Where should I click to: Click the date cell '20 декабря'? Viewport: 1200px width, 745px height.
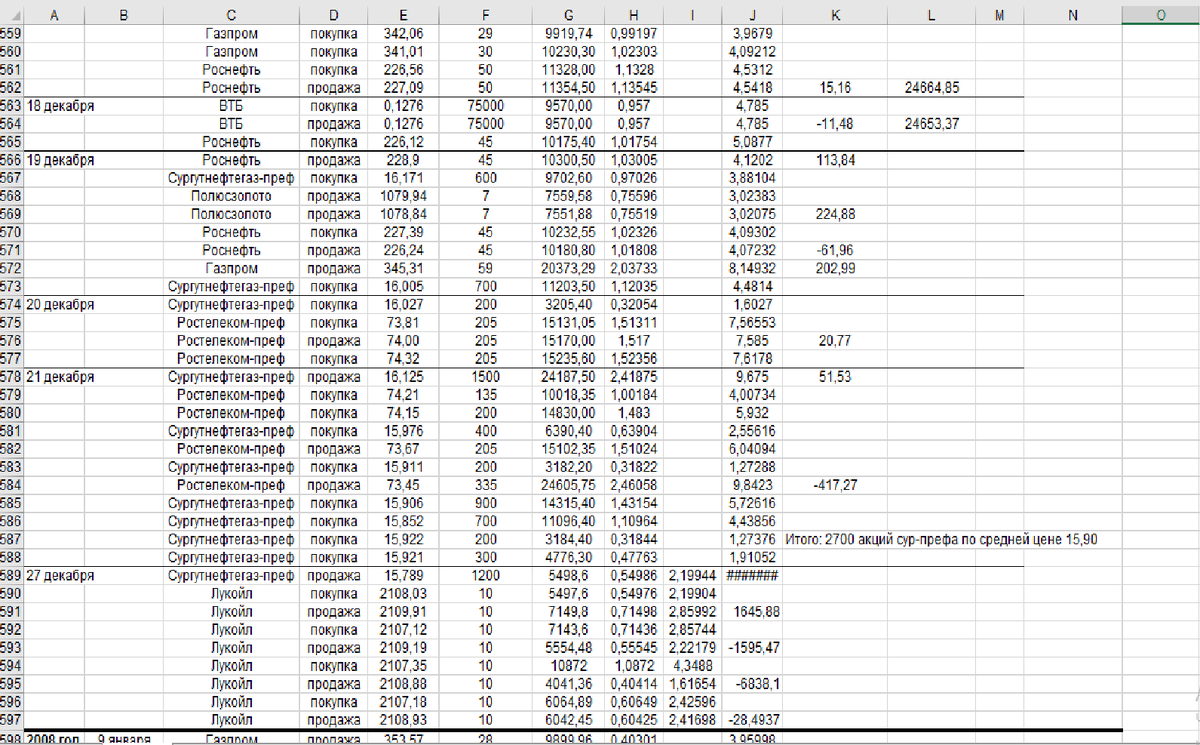59,304
